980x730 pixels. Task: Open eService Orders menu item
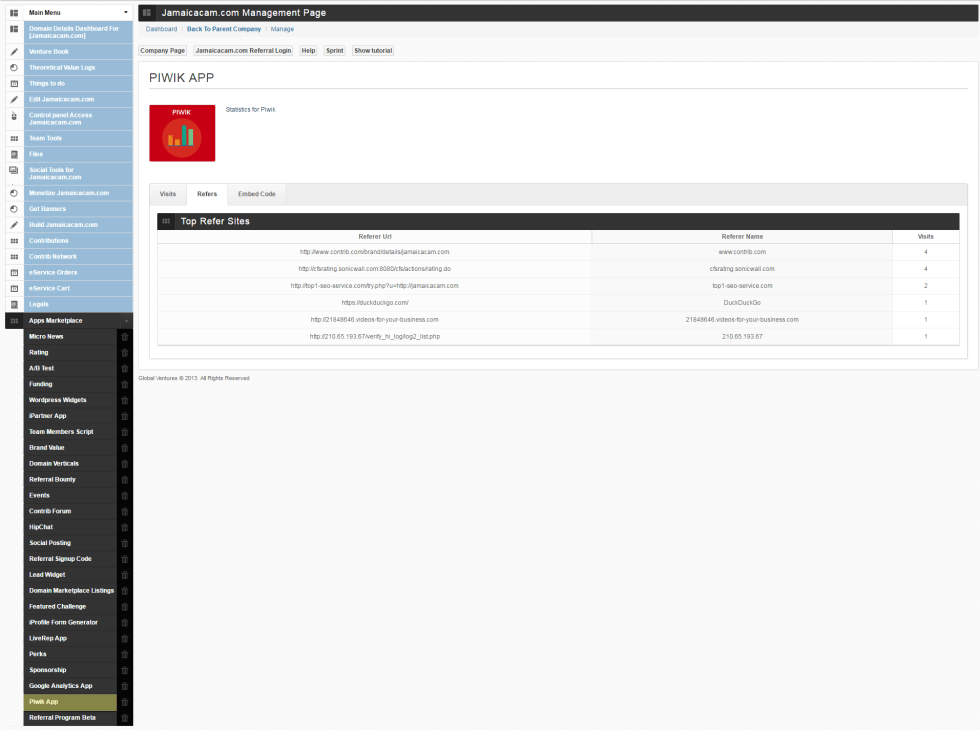coord(78,272)
